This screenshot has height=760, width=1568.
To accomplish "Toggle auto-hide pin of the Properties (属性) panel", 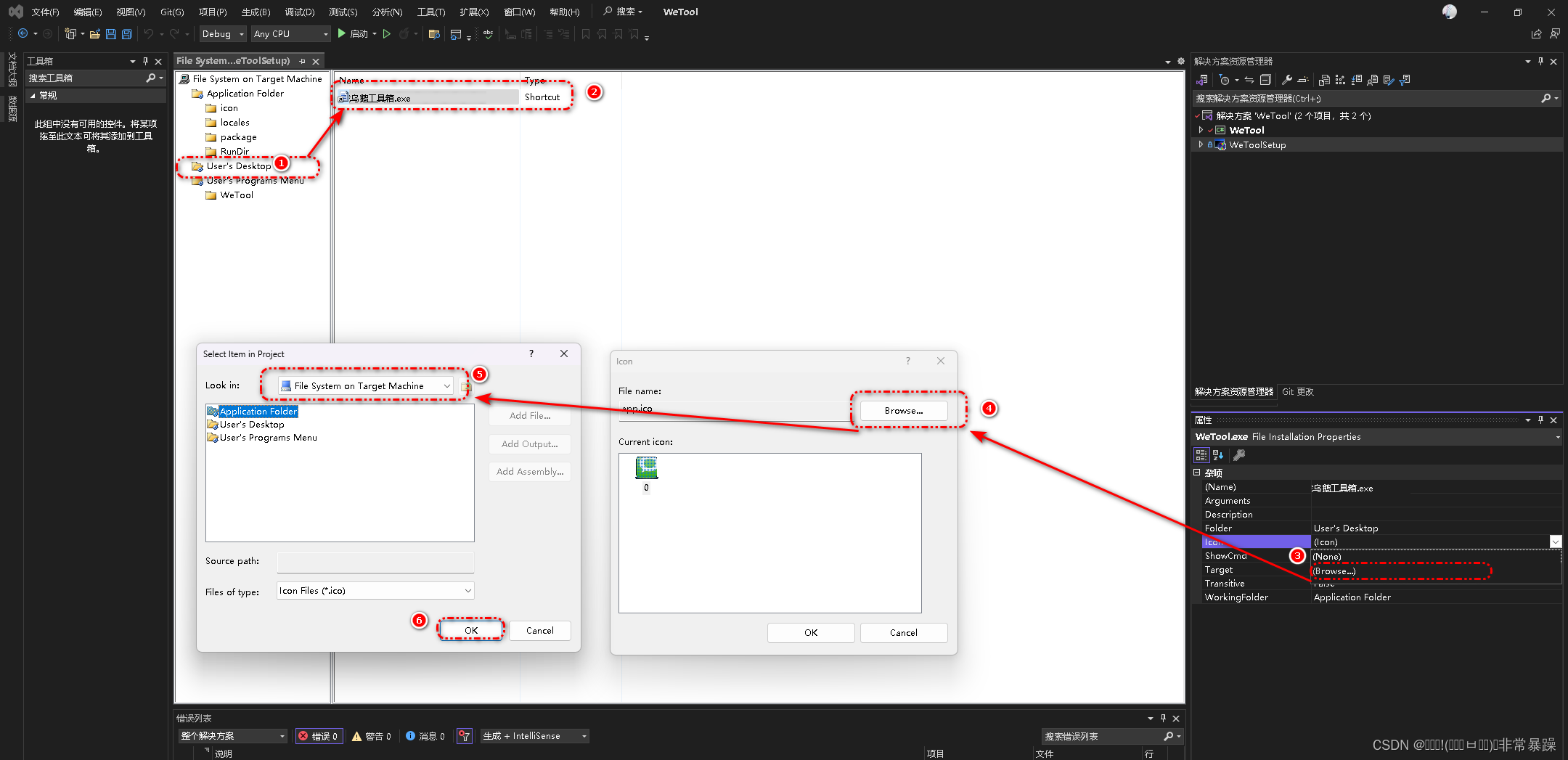I will [1540, 420].
